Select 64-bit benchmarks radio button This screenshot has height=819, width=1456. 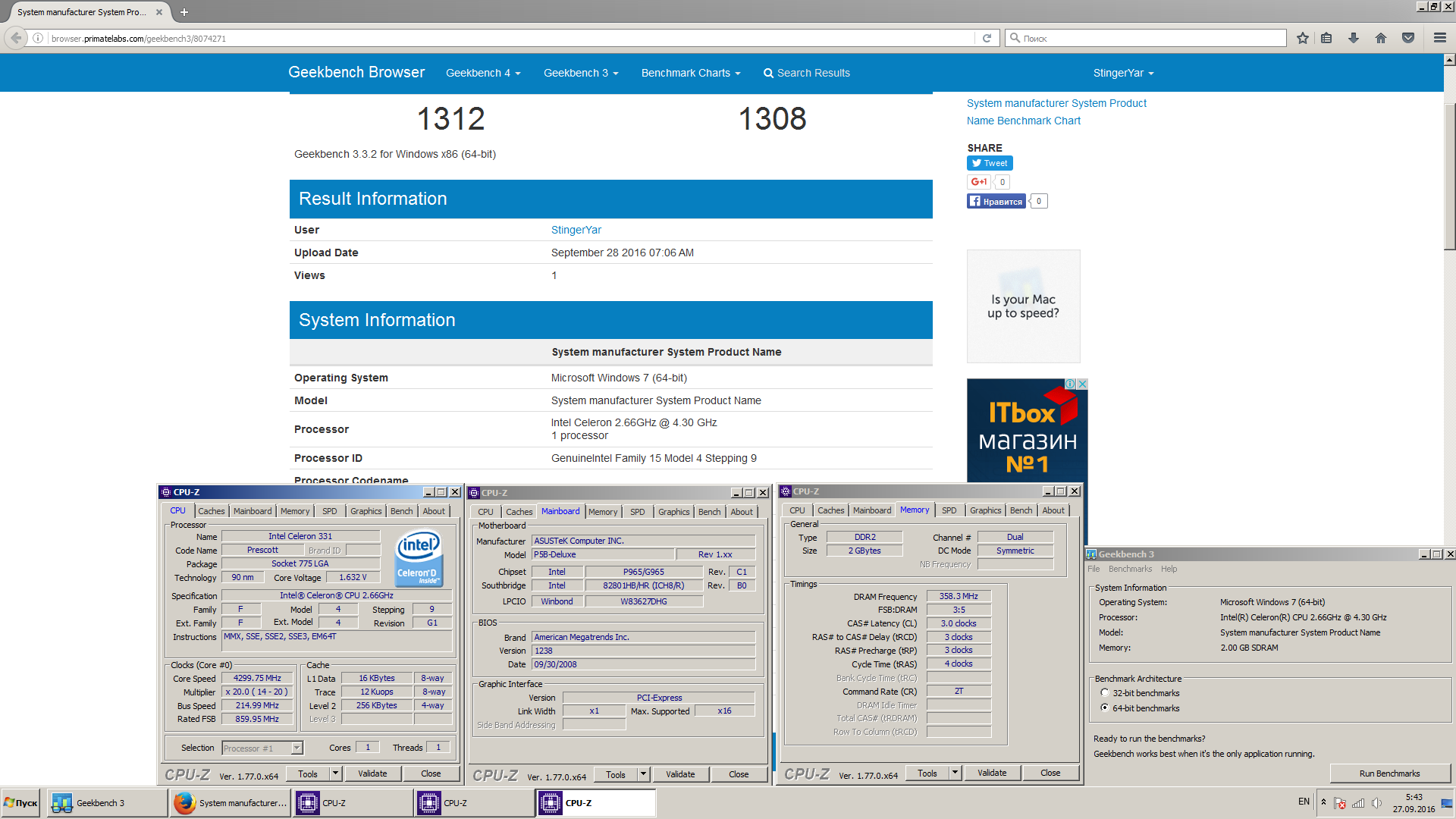(1105, 708)
